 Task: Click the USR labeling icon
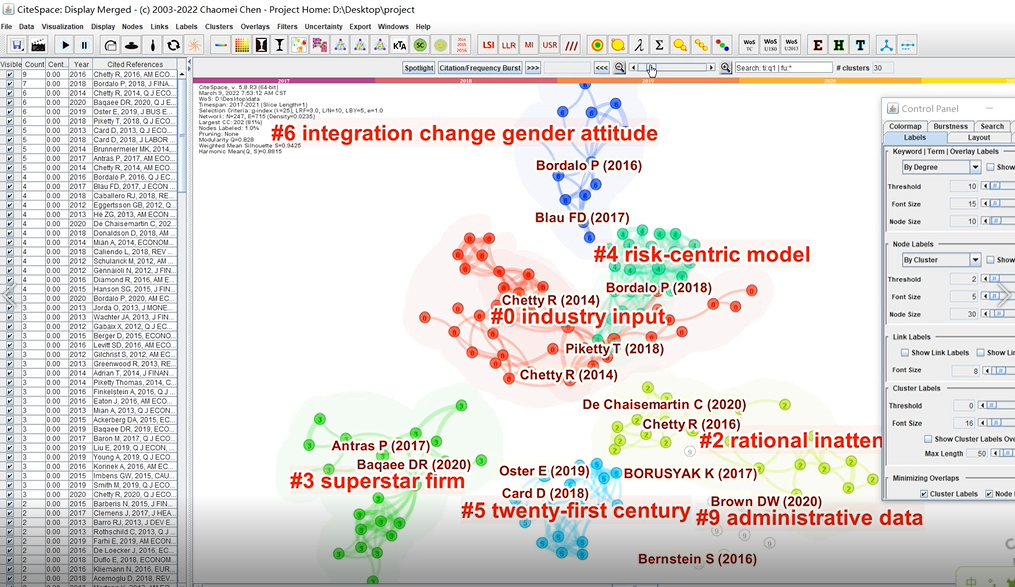[550, 45]
